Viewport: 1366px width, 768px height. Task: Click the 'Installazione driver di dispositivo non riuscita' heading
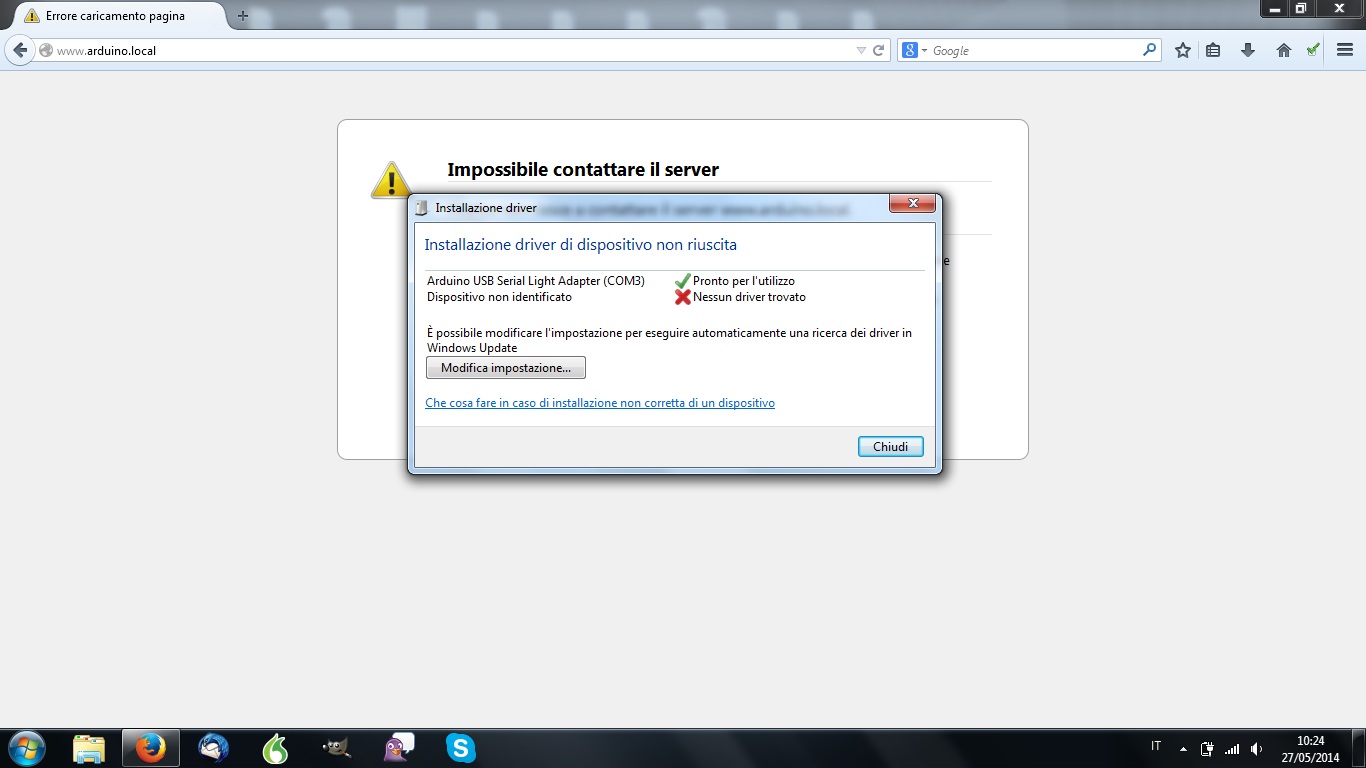(x=581, y=245)
